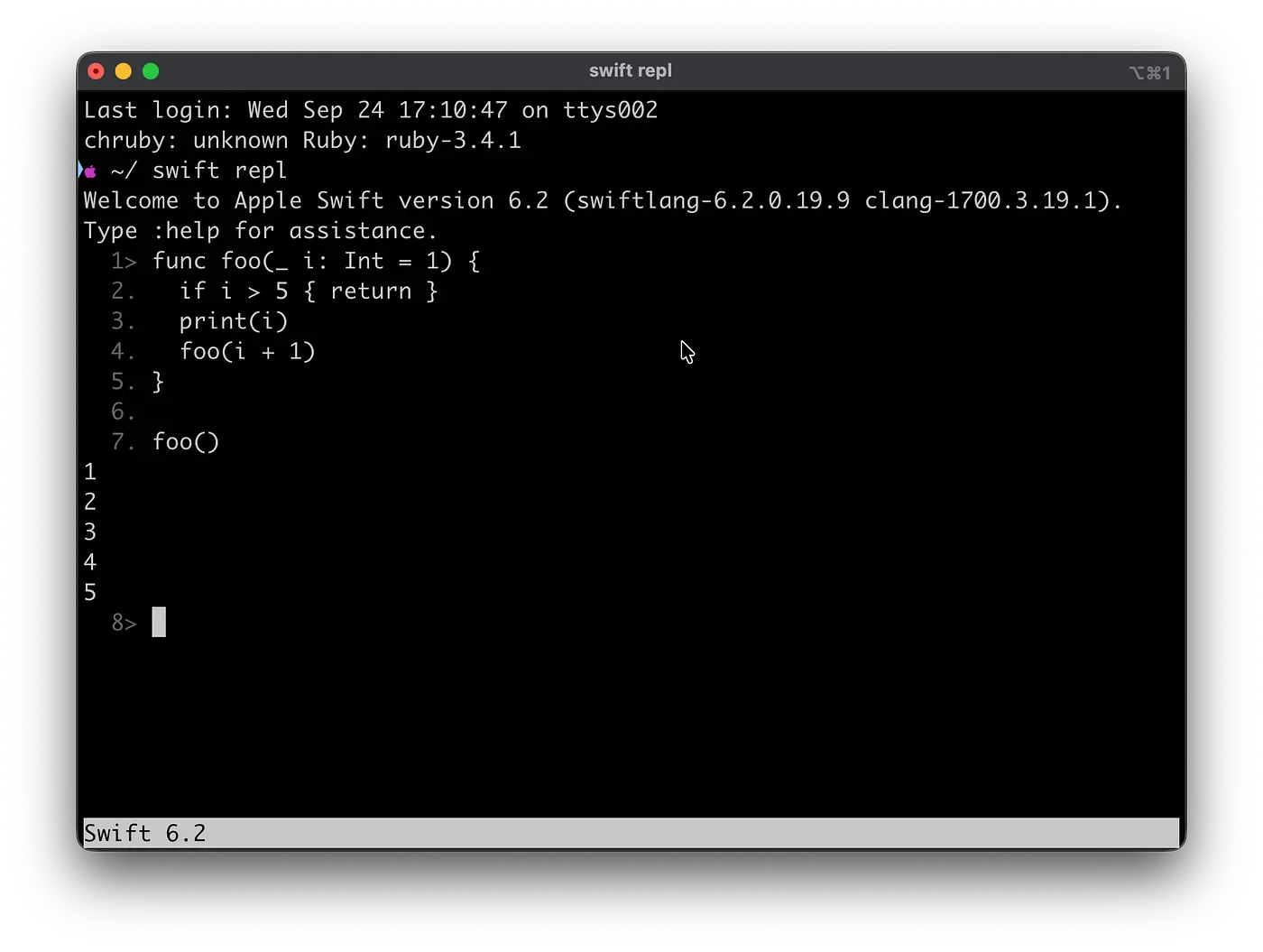Click the output value '5'
The image size is (1263, 952).
tap(90, 592)
